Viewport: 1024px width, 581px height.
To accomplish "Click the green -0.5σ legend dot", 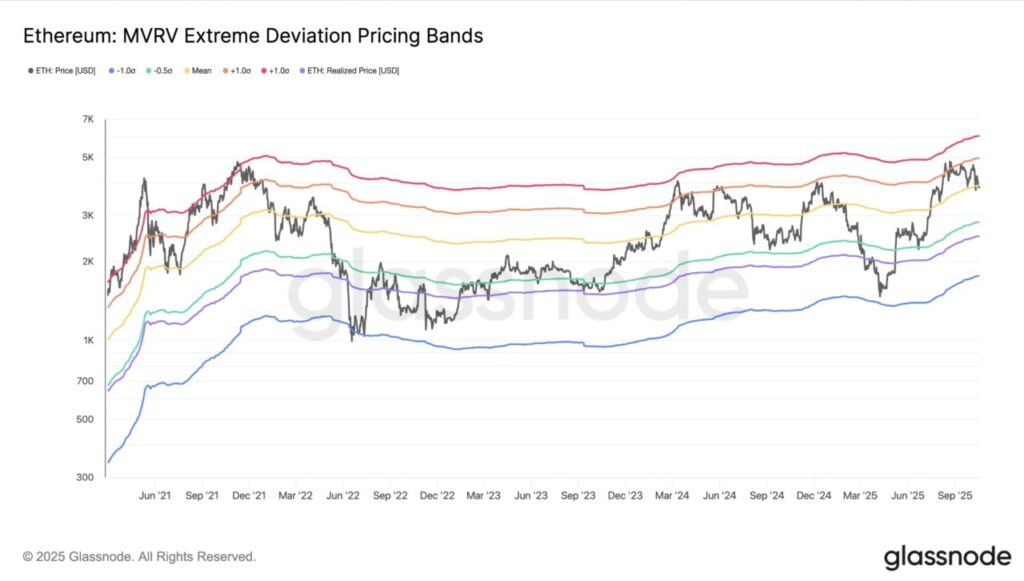I will [x=148, y=71].
